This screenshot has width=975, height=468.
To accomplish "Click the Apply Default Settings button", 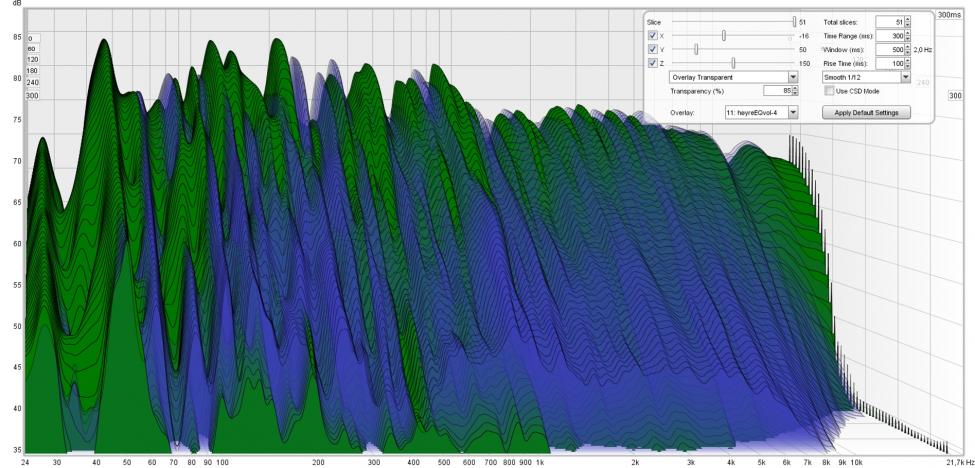I will (x=866, y=112).
